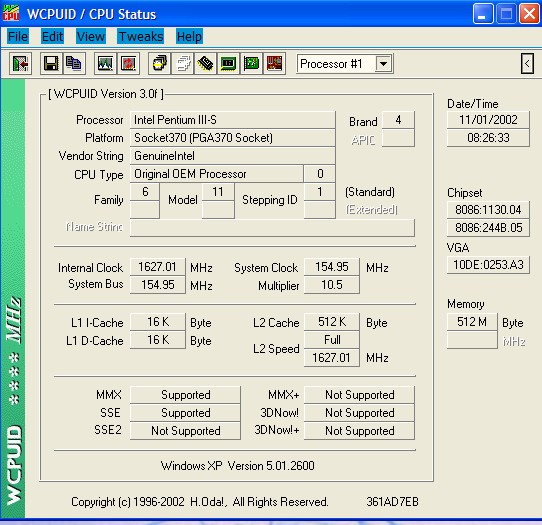
Task: Click the Processor field 'Intel Pentium III-S'
Action: (232, 120)
